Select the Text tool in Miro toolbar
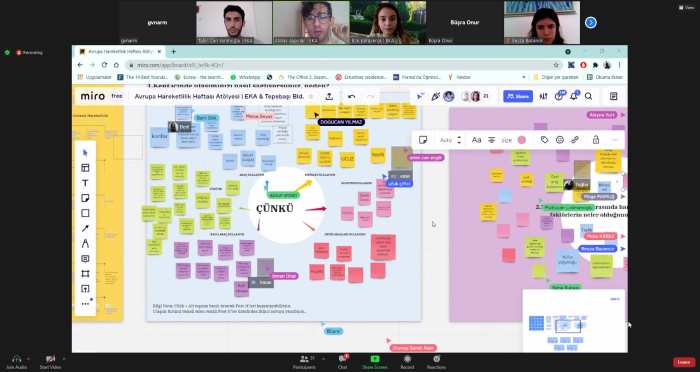The width and height of the screenshot is (700, 372). 85,183
